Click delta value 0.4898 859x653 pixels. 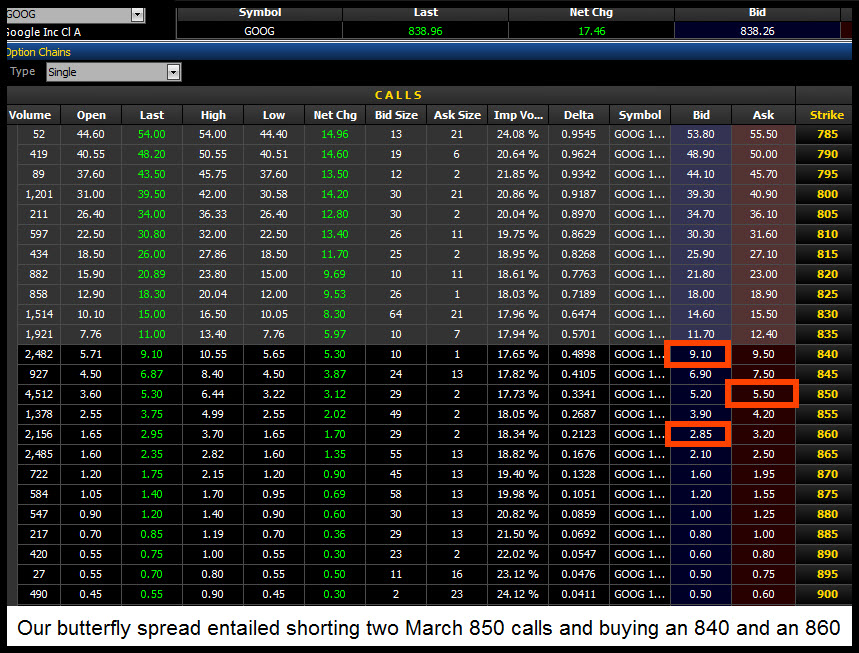pos(578,354)
